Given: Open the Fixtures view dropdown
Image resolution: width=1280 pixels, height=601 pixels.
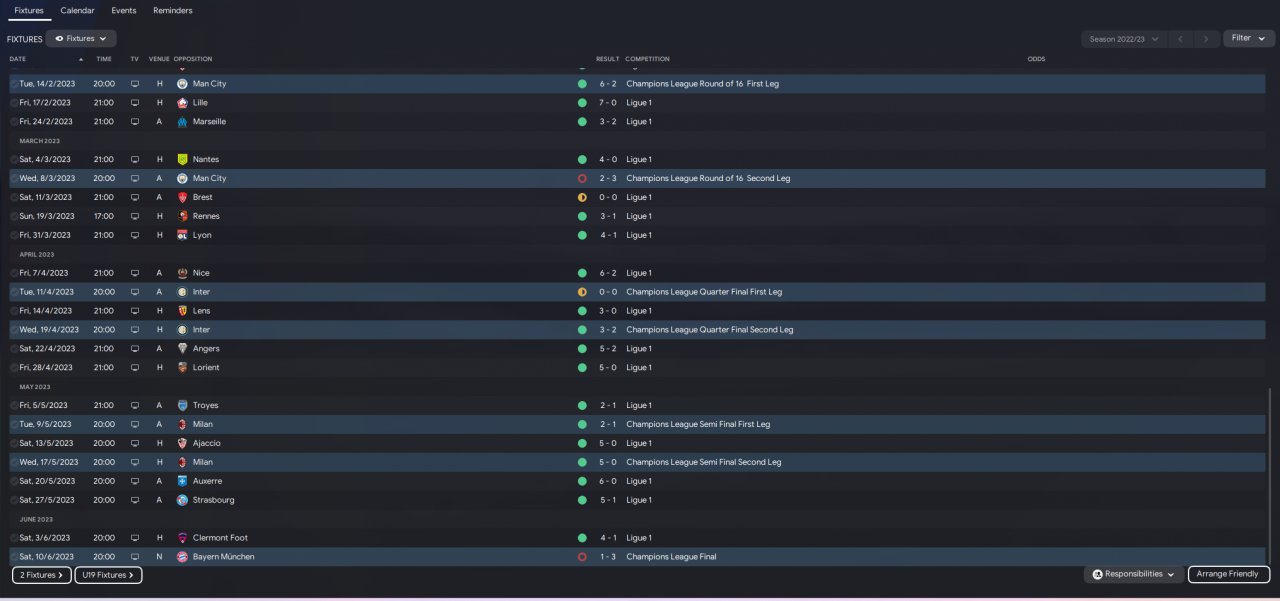Looking at the screenshot, I should pos(81,39).
